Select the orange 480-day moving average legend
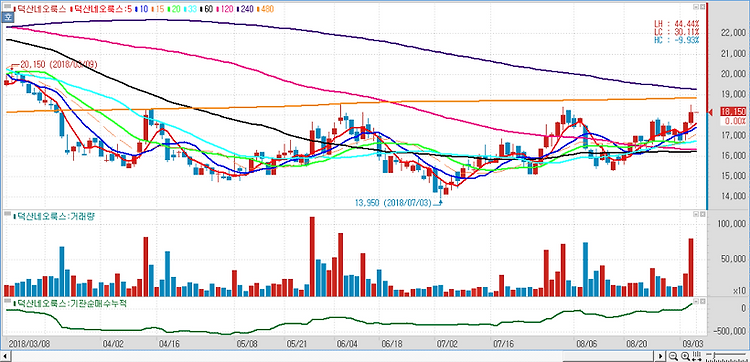Screen dimensions: 750x362 tap(265, 9)
